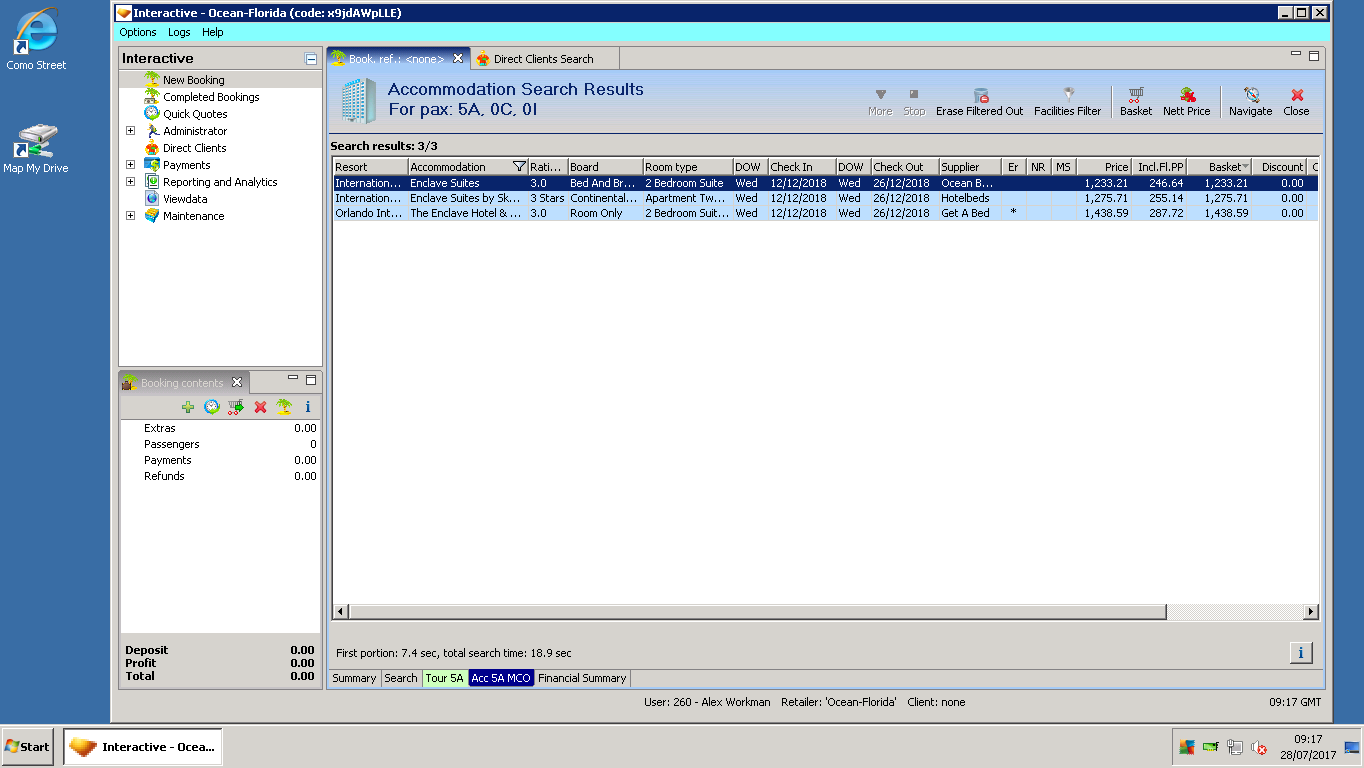Screen dimensions: 1364x768
Task: Switch to the Search bottom tab
Action: point(401,678)
